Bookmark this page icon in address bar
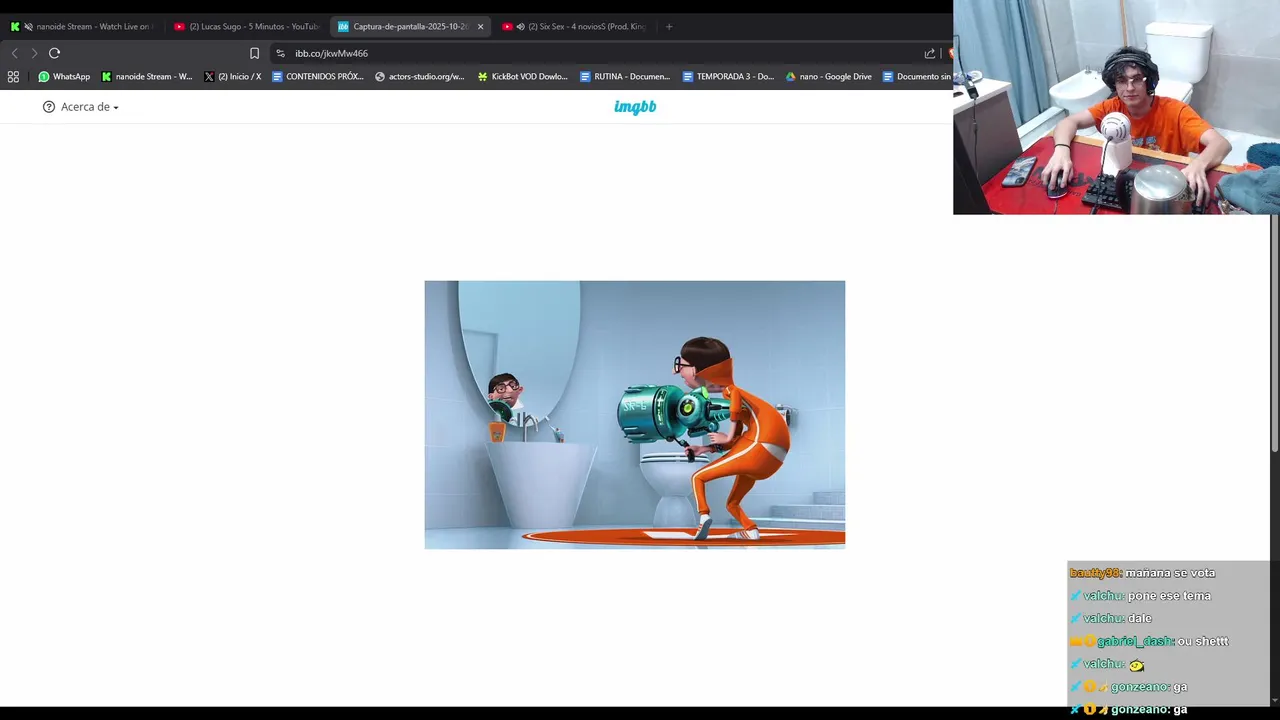Image resolution: width=1280 pixels, height=720 pixels. tap(254, 53)
